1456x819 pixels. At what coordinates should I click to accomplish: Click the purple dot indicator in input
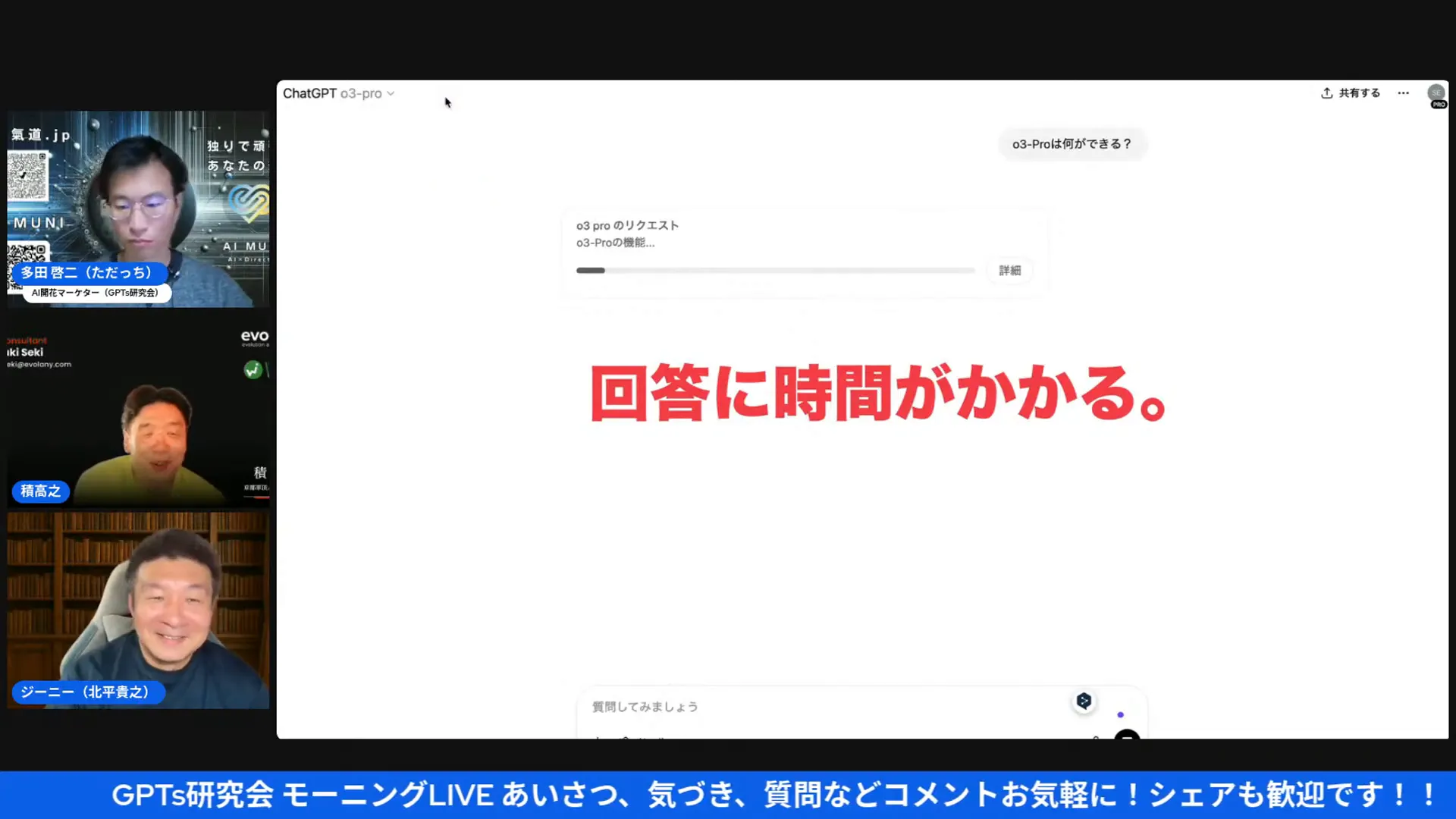(x=1120, y=715)
